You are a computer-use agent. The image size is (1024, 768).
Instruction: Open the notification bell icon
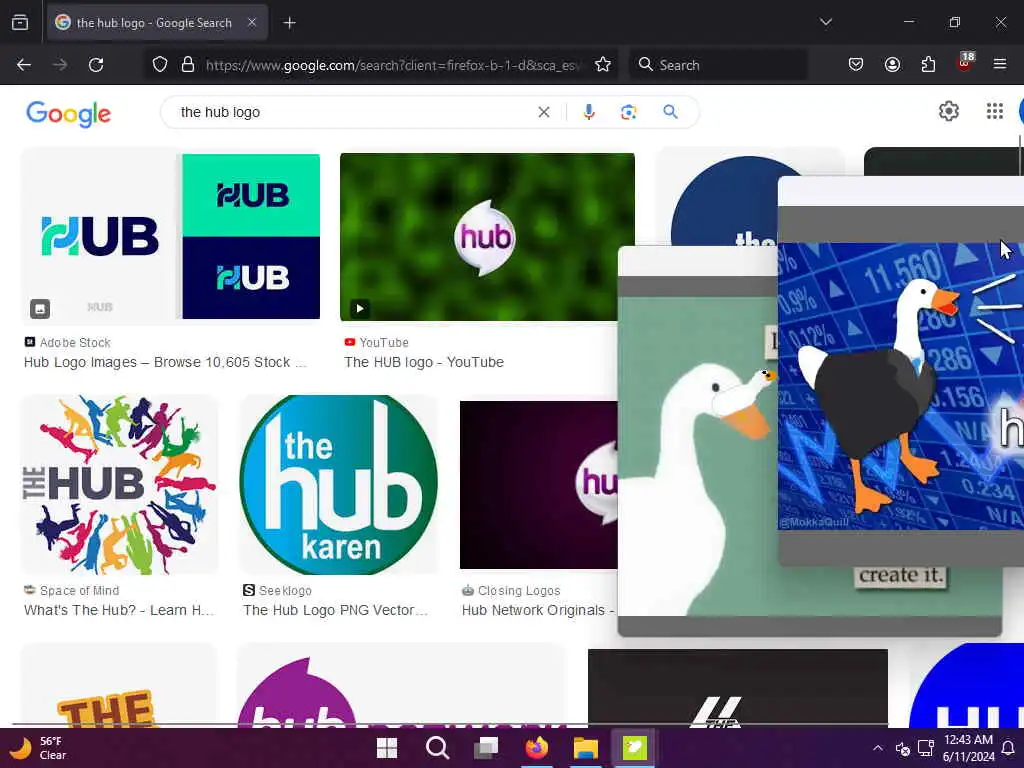tap(1008, 748)
